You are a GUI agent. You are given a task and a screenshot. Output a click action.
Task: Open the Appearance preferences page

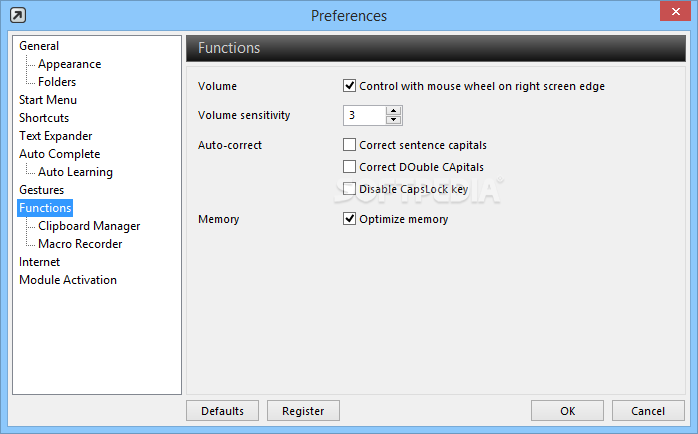click(69, 64)
